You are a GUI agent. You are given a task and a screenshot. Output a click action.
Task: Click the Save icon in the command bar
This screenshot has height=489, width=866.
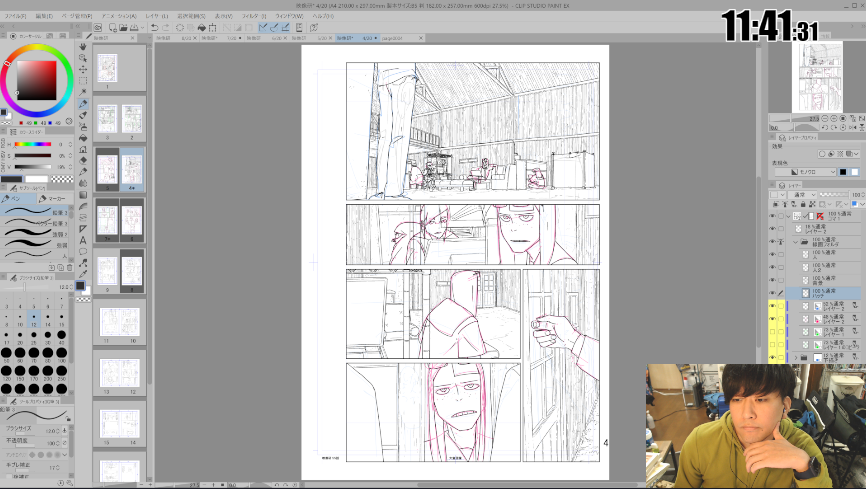pos(134,27)
